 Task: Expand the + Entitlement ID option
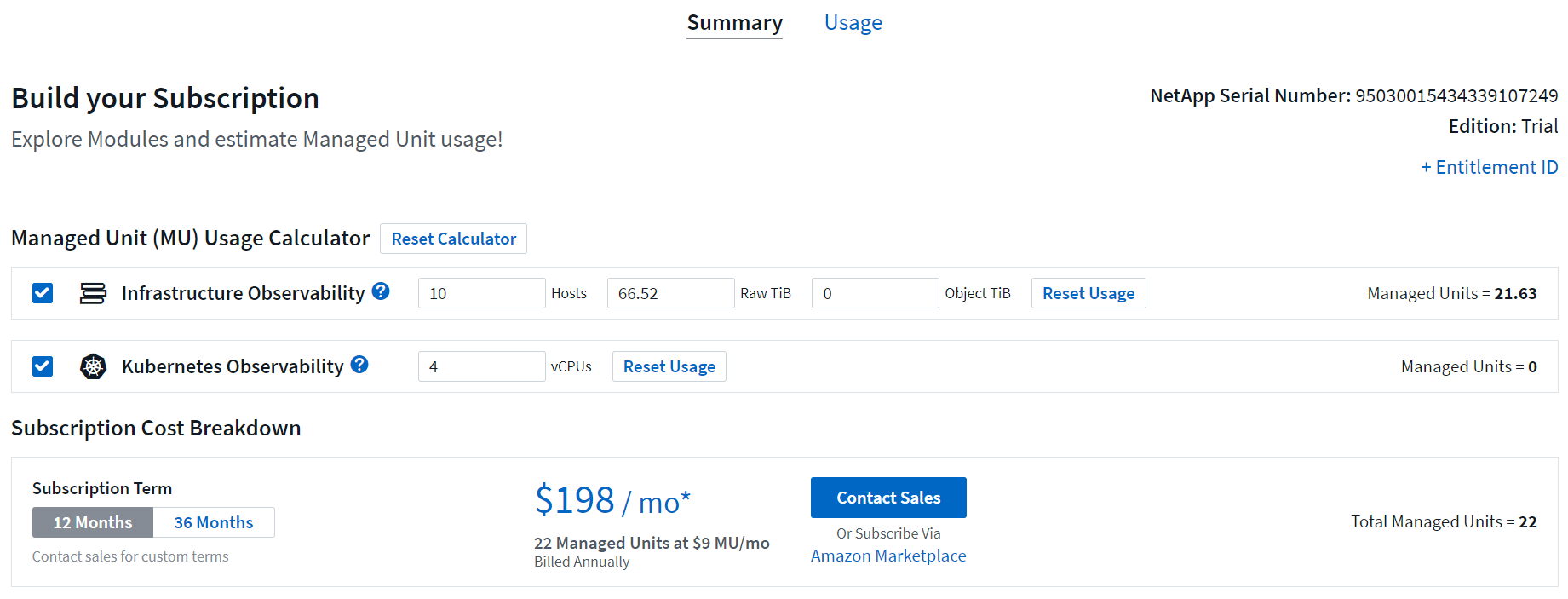tap(1489, 167)
